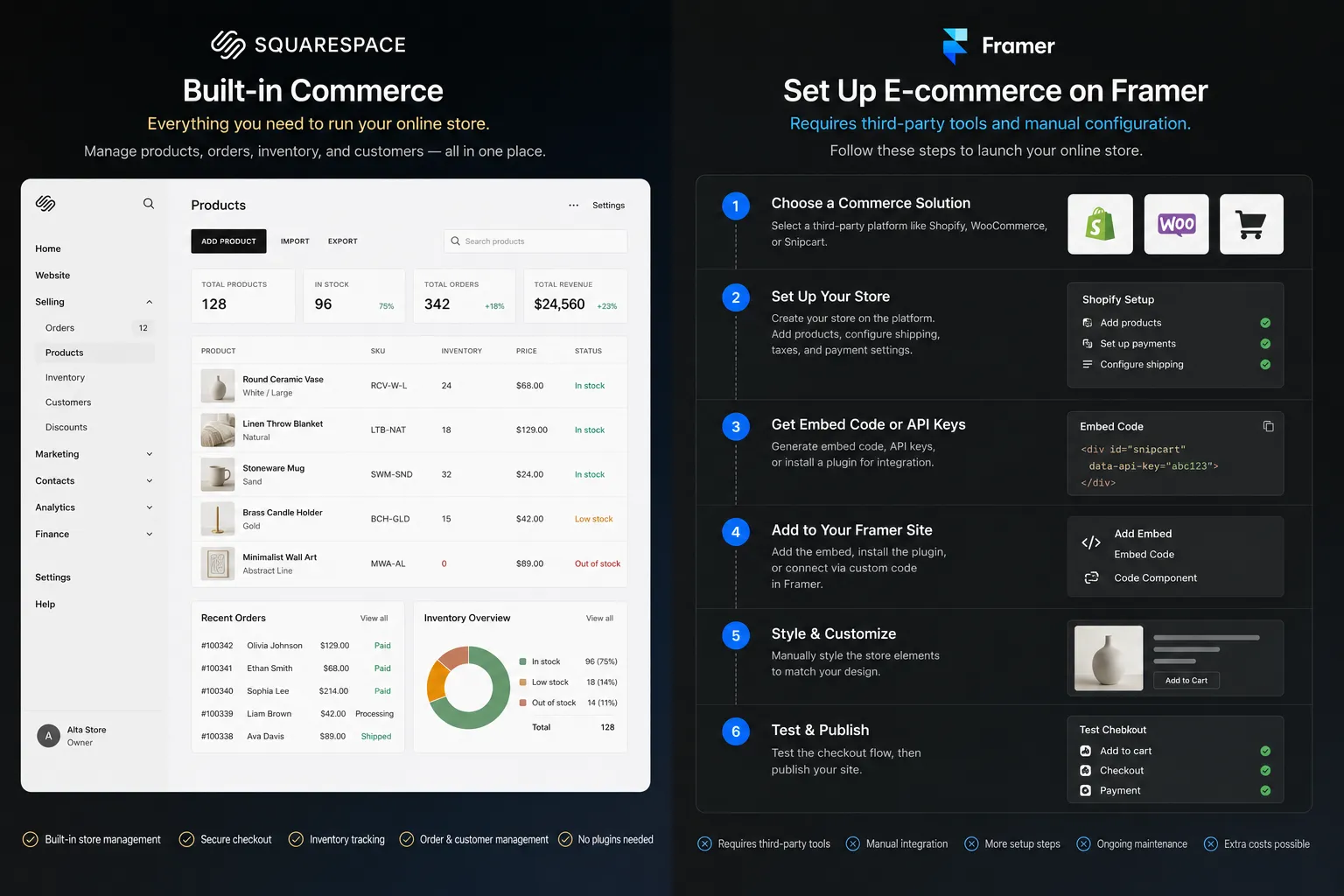Click the Framer logo in the header
Screen dimensions: 1344x896
(998, 45)
